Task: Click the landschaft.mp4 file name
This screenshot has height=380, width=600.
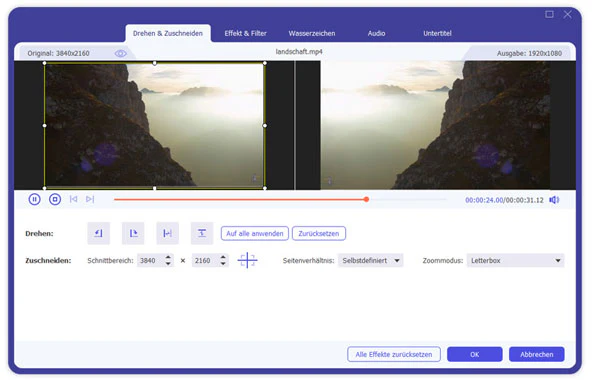Action: (299, 52)
